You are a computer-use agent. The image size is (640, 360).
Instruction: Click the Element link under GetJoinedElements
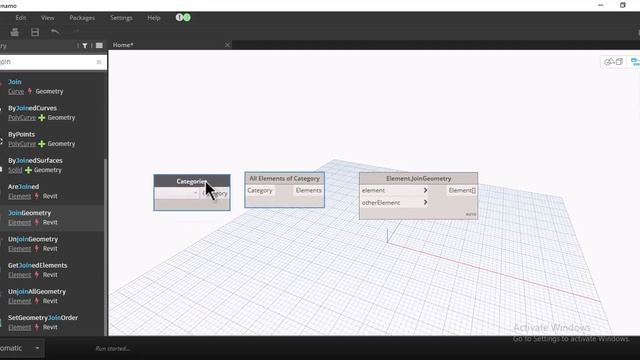pyautogui.click(x=20, y=275)
